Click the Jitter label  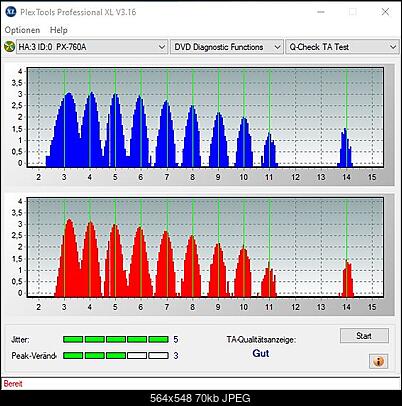coord(20,340)
